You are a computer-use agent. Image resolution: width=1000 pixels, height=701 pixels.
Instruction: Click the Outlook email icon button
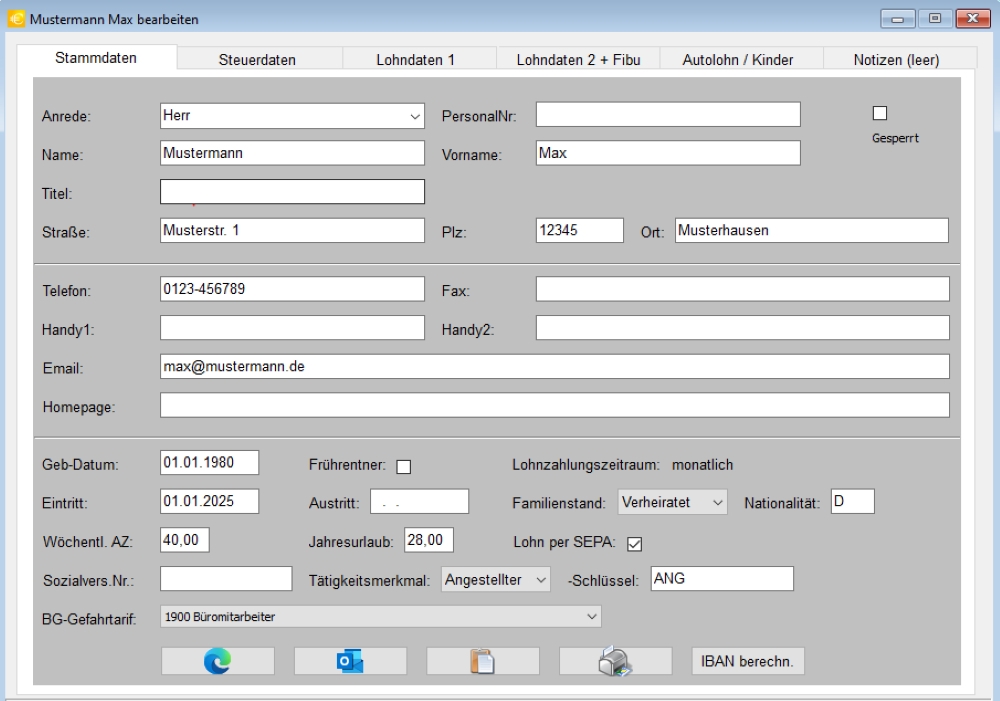(350, 661)
